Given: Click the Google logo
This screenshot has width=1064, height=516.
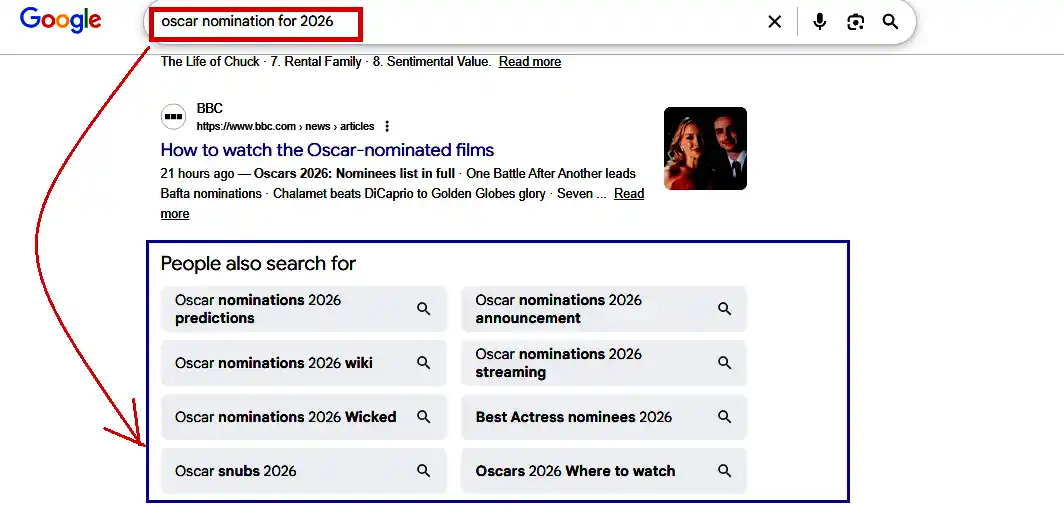Looking at the screenshot, I should pyautogui.click(x=61, y=21).
